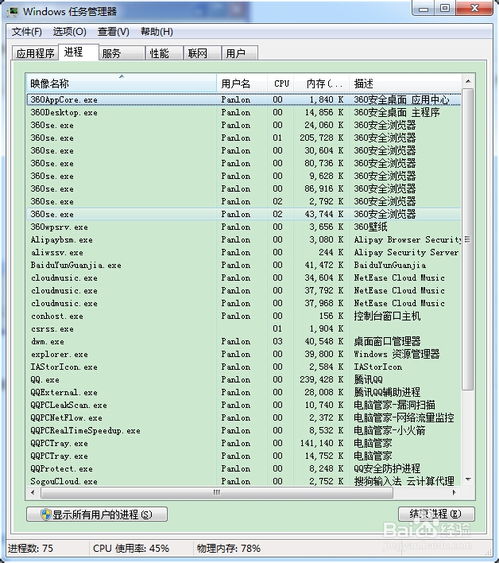499x563 pixels.
Task: Click the 腾讯QQ辅助进程 description
Action: [x=387, y=392]
